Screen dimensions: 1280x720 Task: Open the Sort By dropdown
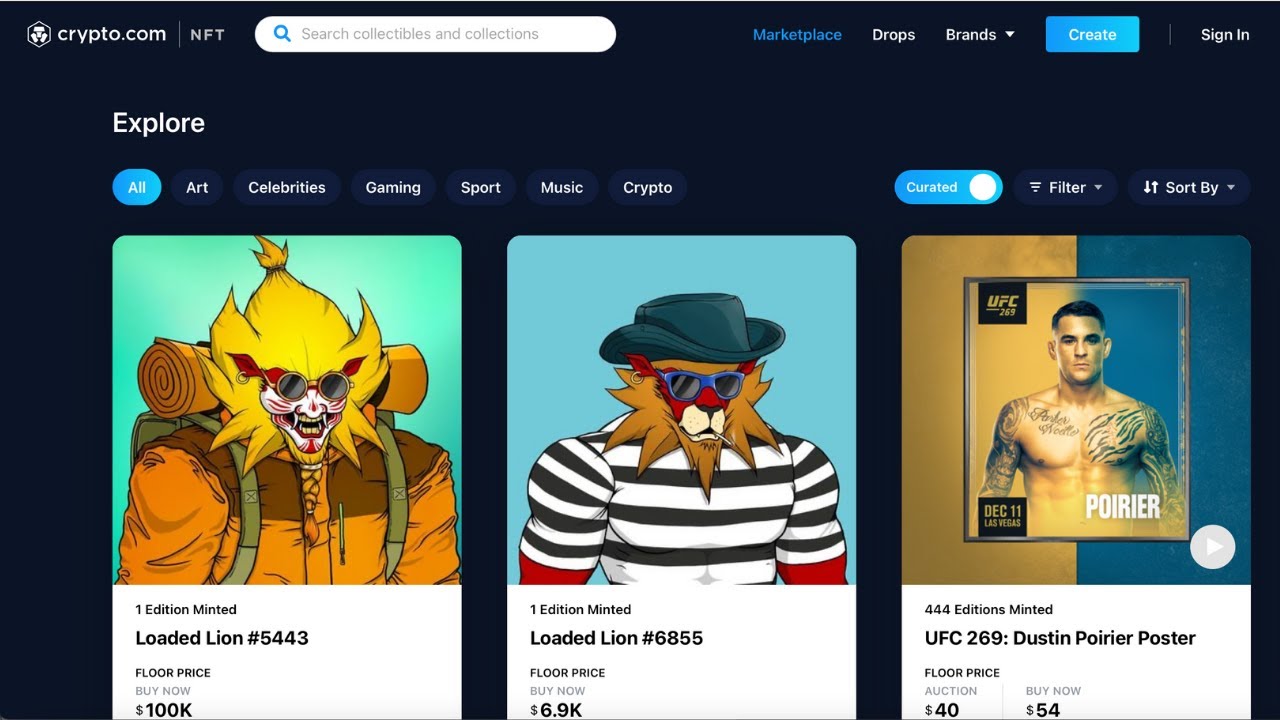click(1189, 187)
